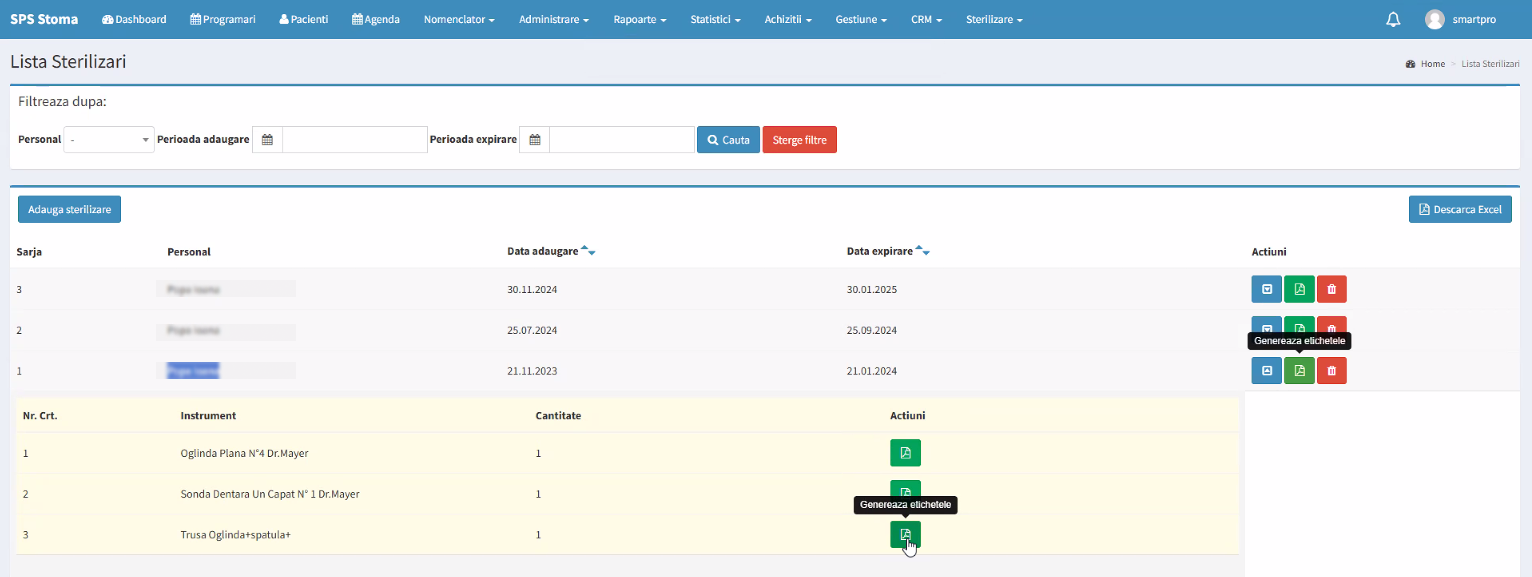Open the Nomenclator menu
Viewport: 1532px width, 577px height.
(459, 19)
